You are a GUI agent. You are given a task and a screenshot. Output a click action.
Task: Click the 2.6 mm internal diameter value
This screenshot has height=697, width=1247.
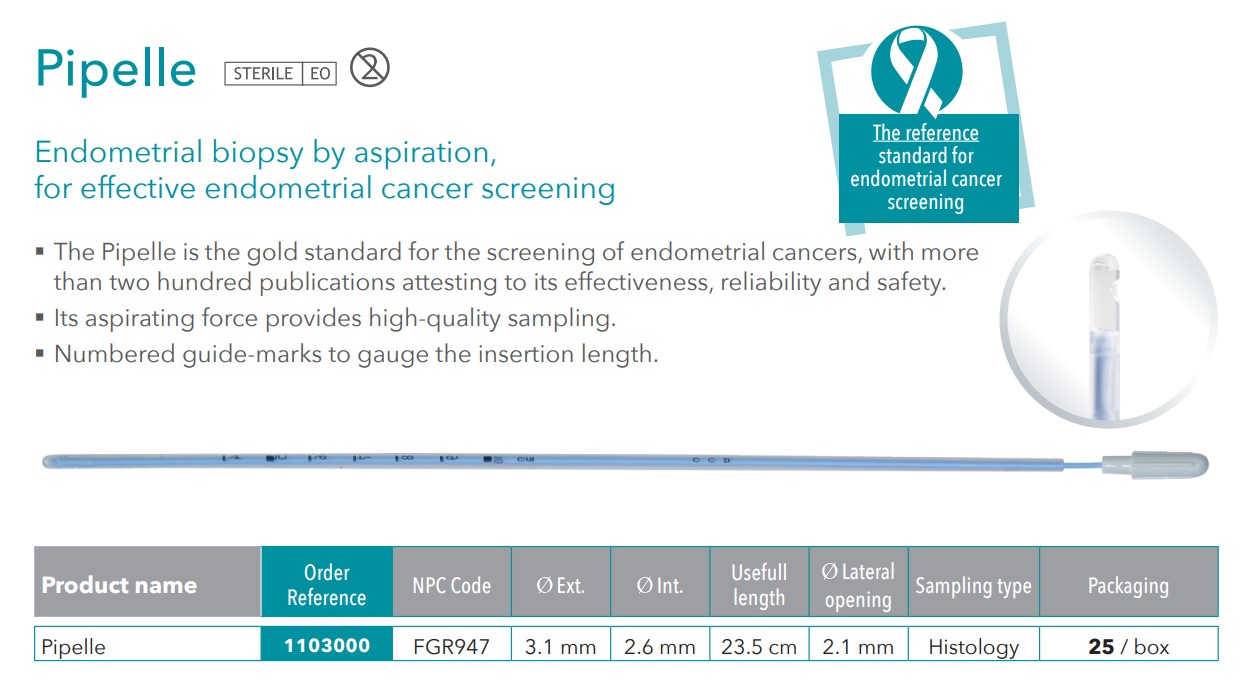660,646
